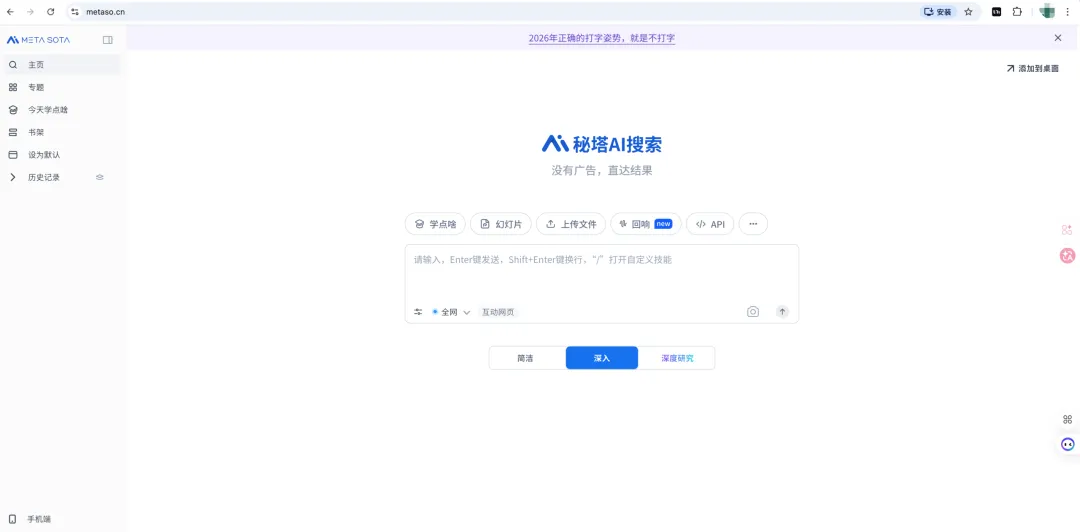Viewport: 1080px width, 532px height.
Task: Open the browser three-dot menu
Action: (1067, 12)
